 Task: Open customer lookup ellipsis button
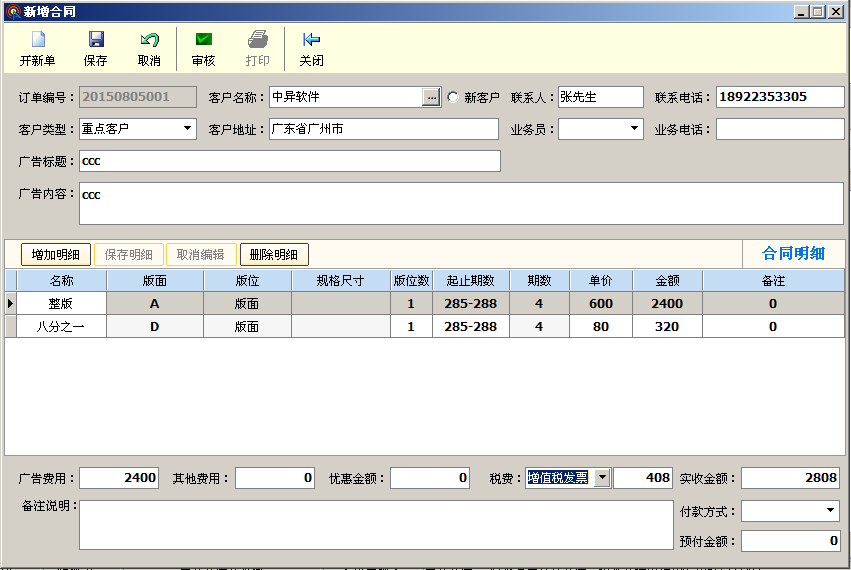coord(431,97)
